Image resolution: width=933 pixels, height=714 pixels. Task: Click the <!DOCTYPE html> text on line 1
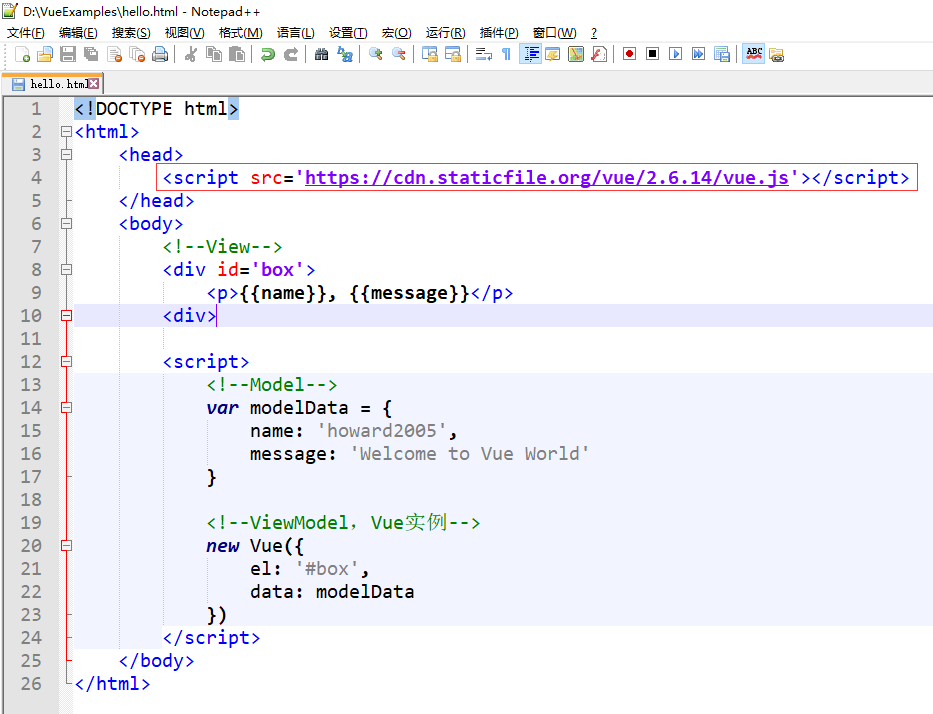point(156,109)
